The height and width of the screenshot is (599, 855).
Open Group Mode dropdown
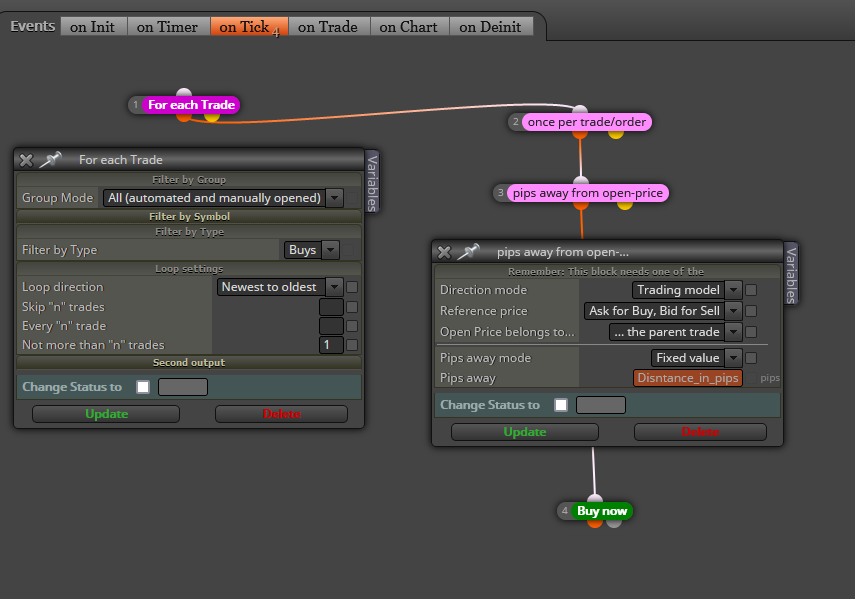click(223, 198)
